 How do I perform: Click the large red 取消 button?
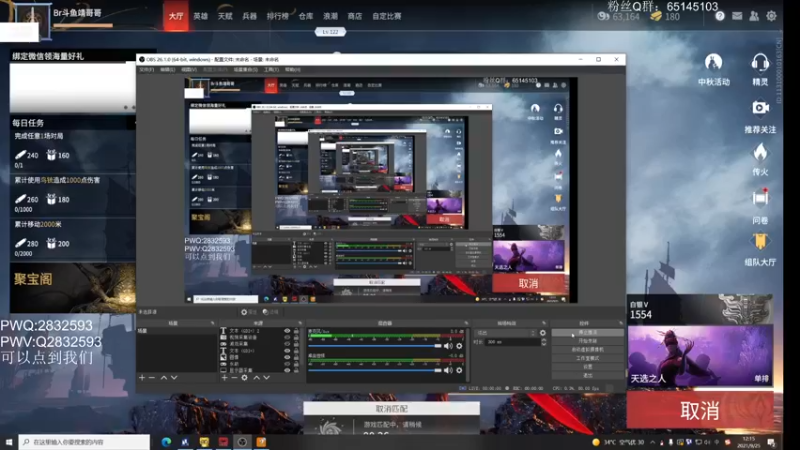pos(699,410)
